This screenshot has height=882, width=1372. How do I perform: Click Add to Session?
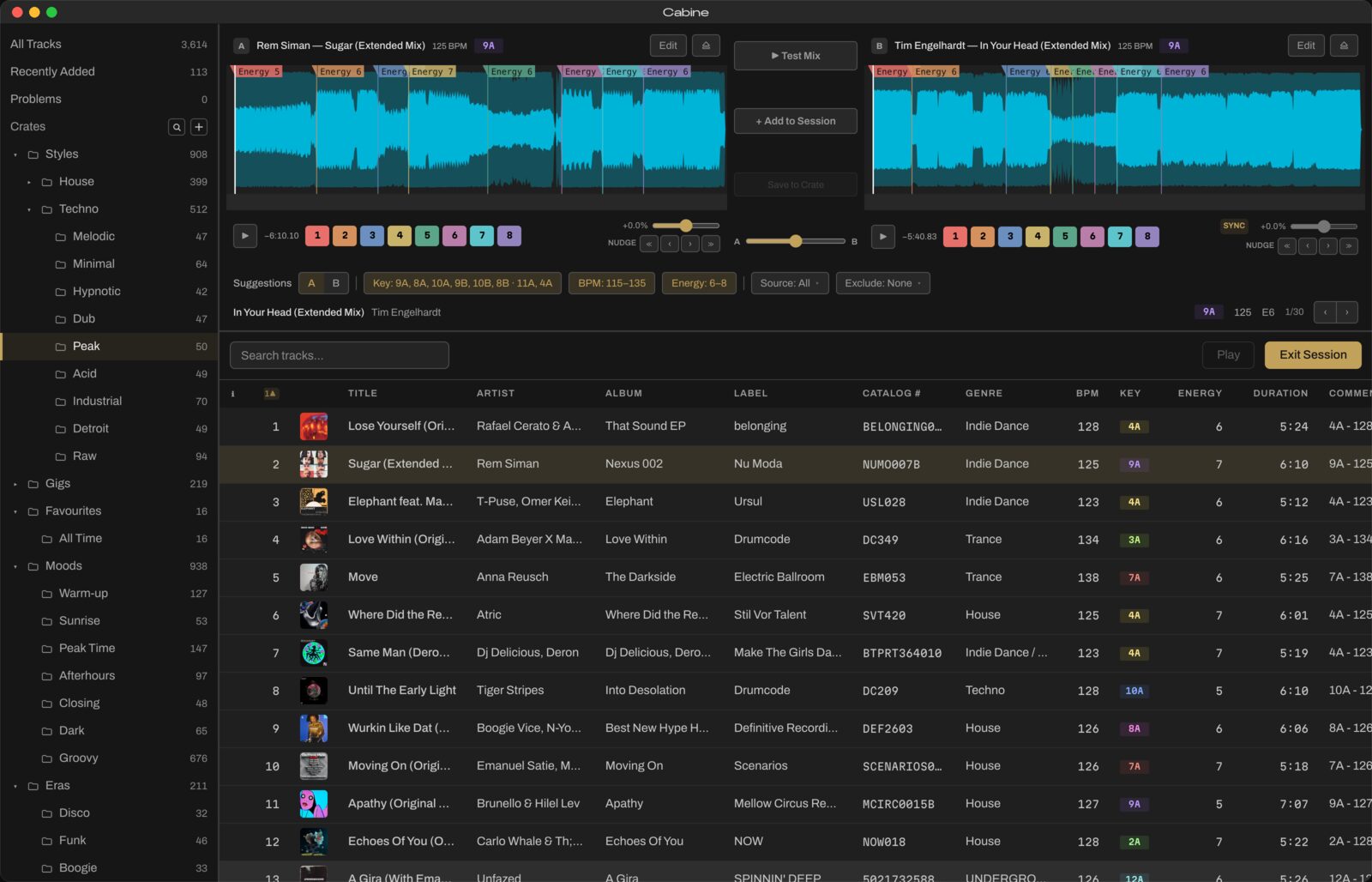coord(796,121)
